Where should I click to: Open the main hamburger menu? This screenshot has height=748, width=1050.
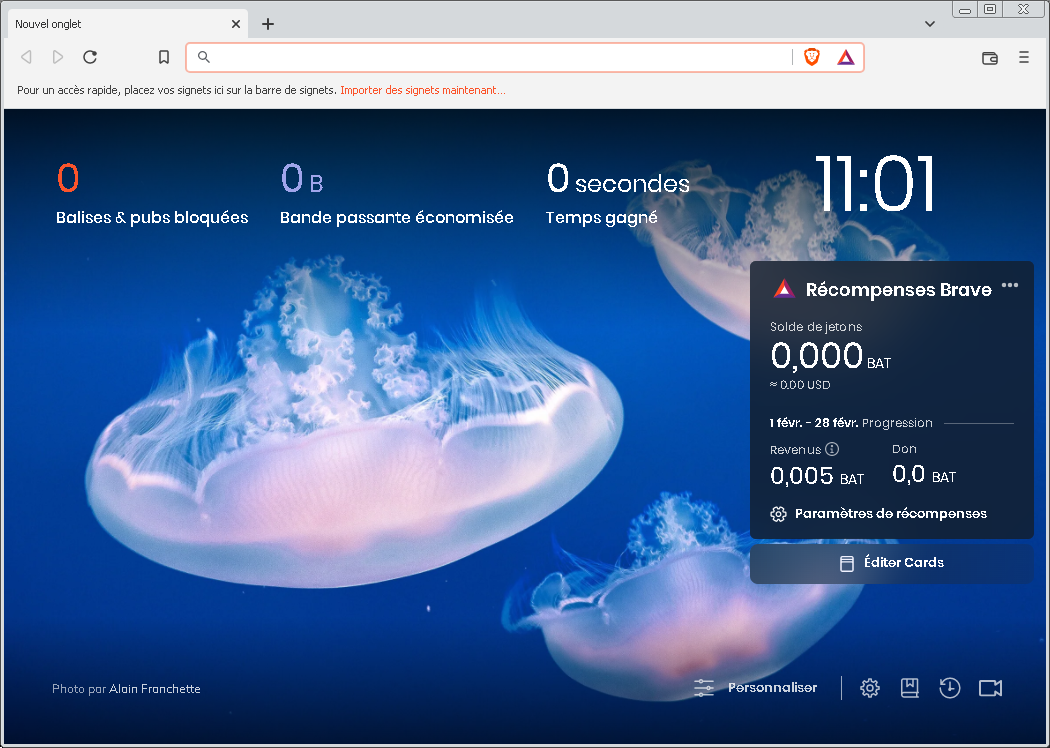[x=1024, y=57]
